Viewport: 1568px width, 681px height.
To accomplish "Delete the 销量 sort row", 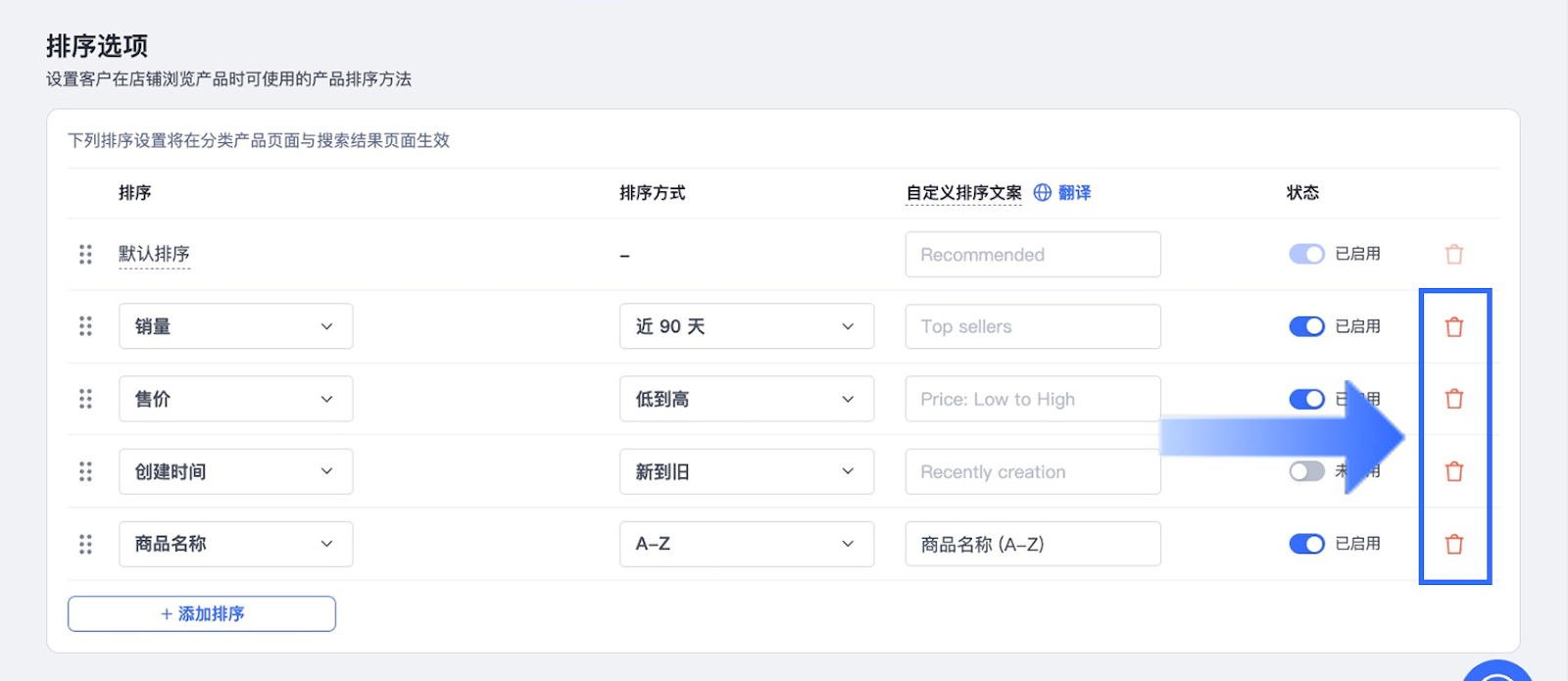I will point(1454,326).
